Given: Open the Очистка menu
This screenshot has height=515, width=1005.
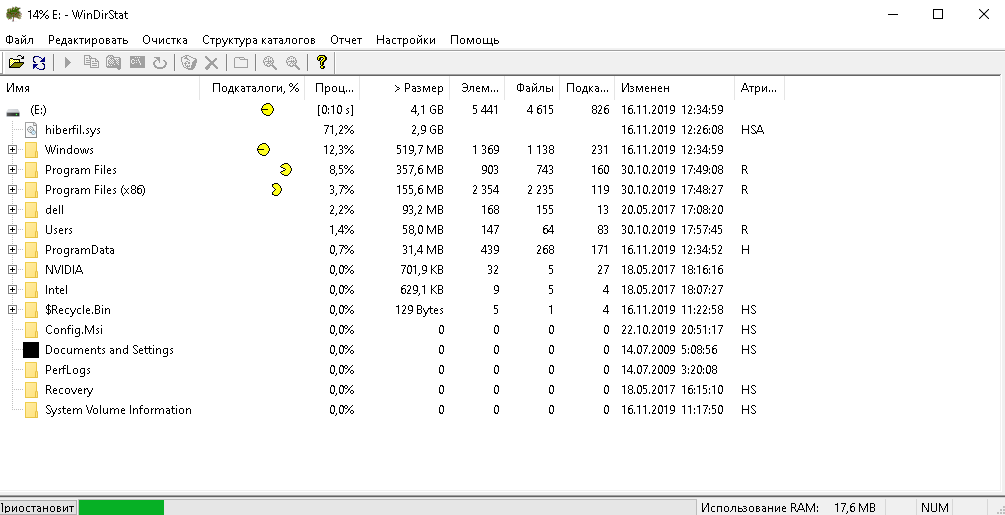Looking at the screenshot, I should tap(165, 40).
